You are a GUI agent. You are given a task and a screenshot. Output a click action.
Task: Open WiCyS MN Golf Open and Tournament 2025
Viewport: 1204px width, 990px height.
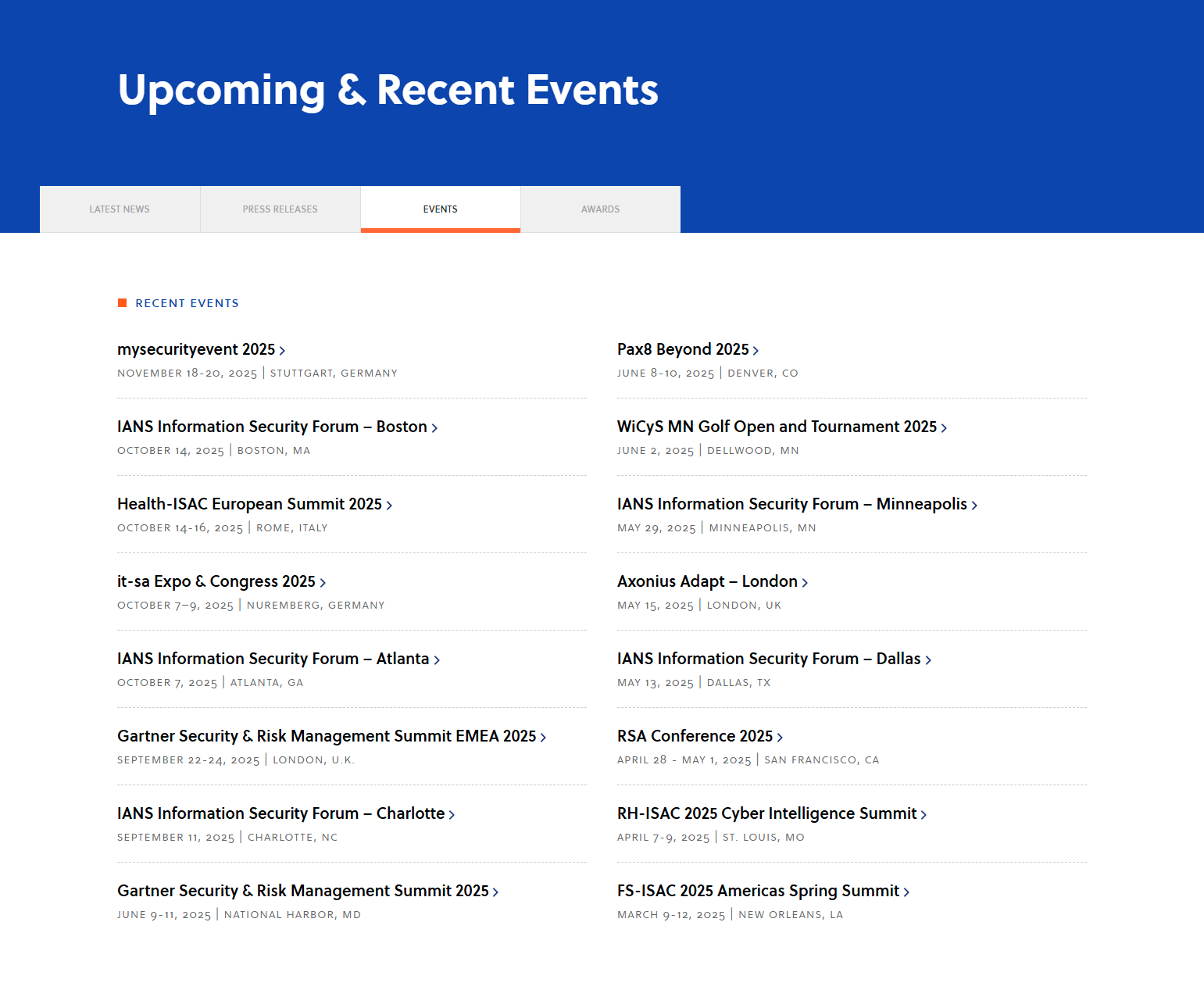pyautogui.click(x=776, y=427)
